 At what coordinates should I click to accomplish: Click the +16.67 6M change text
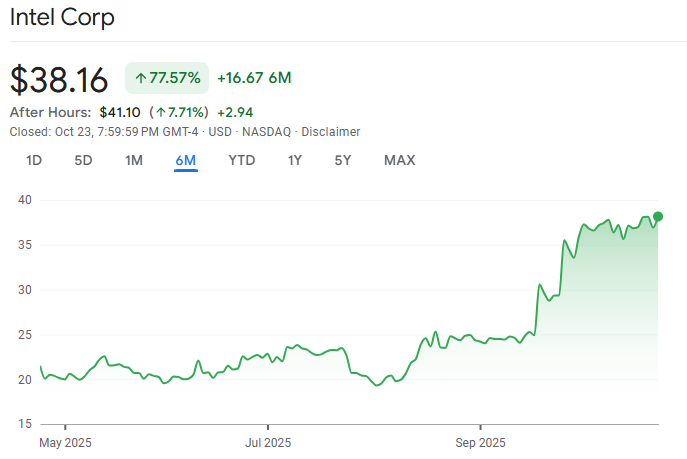point(254,78)
